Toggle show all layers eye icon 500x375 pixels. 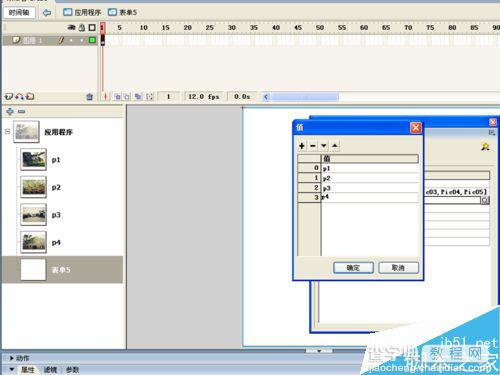(71, 28)
